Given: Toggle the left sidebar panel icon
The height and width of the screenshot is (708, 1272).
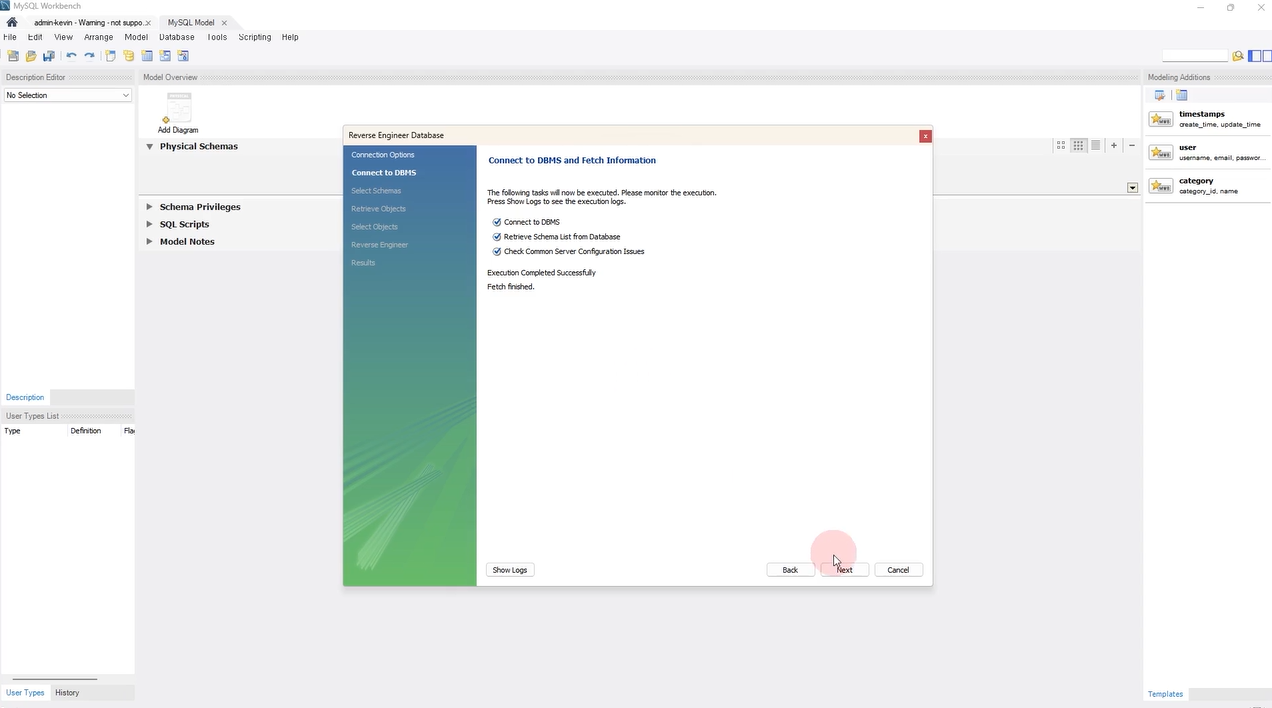Looking at the screenshot, I should (x=1253, y=56).
